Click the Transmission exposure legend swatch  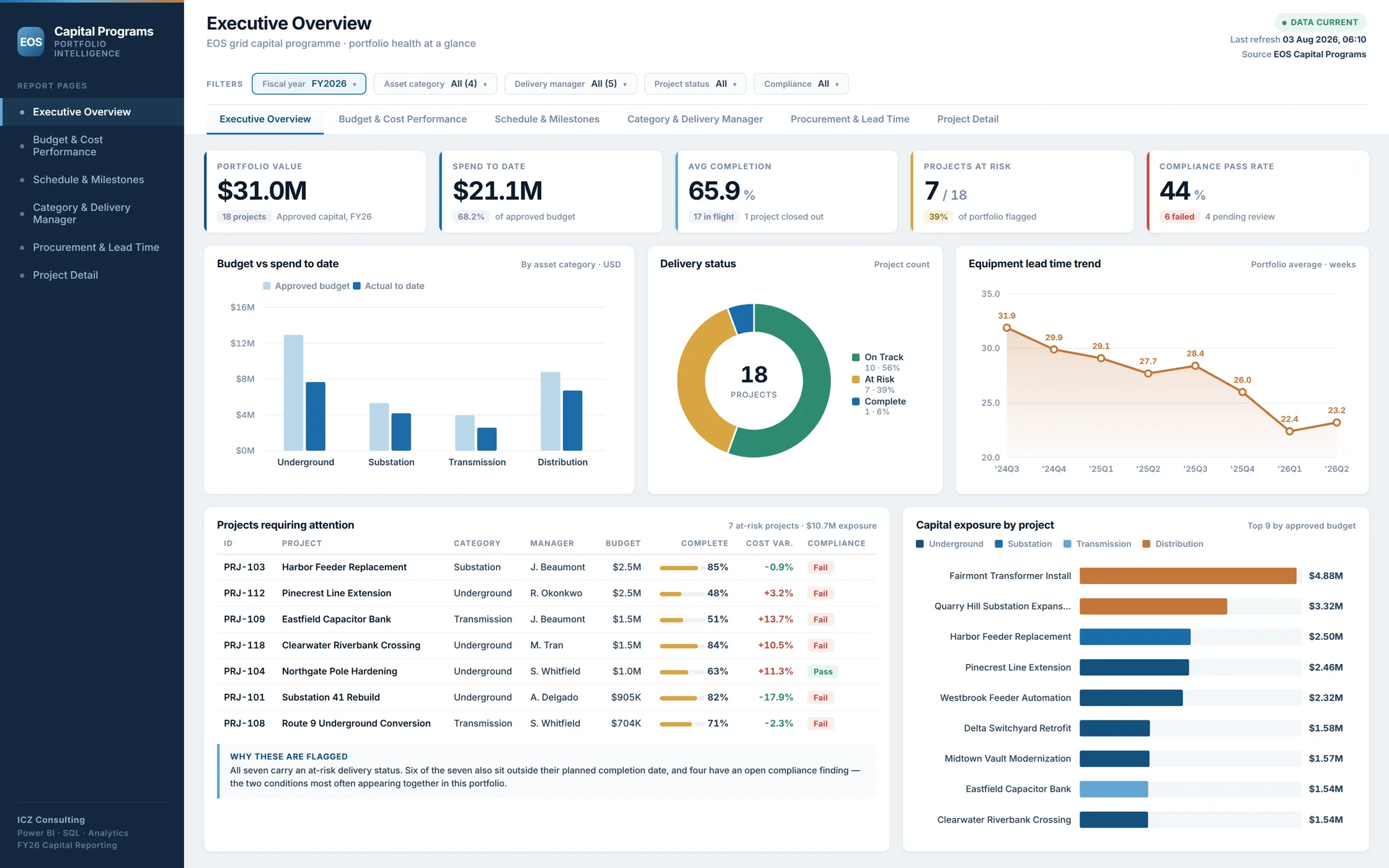point(1067,544)
